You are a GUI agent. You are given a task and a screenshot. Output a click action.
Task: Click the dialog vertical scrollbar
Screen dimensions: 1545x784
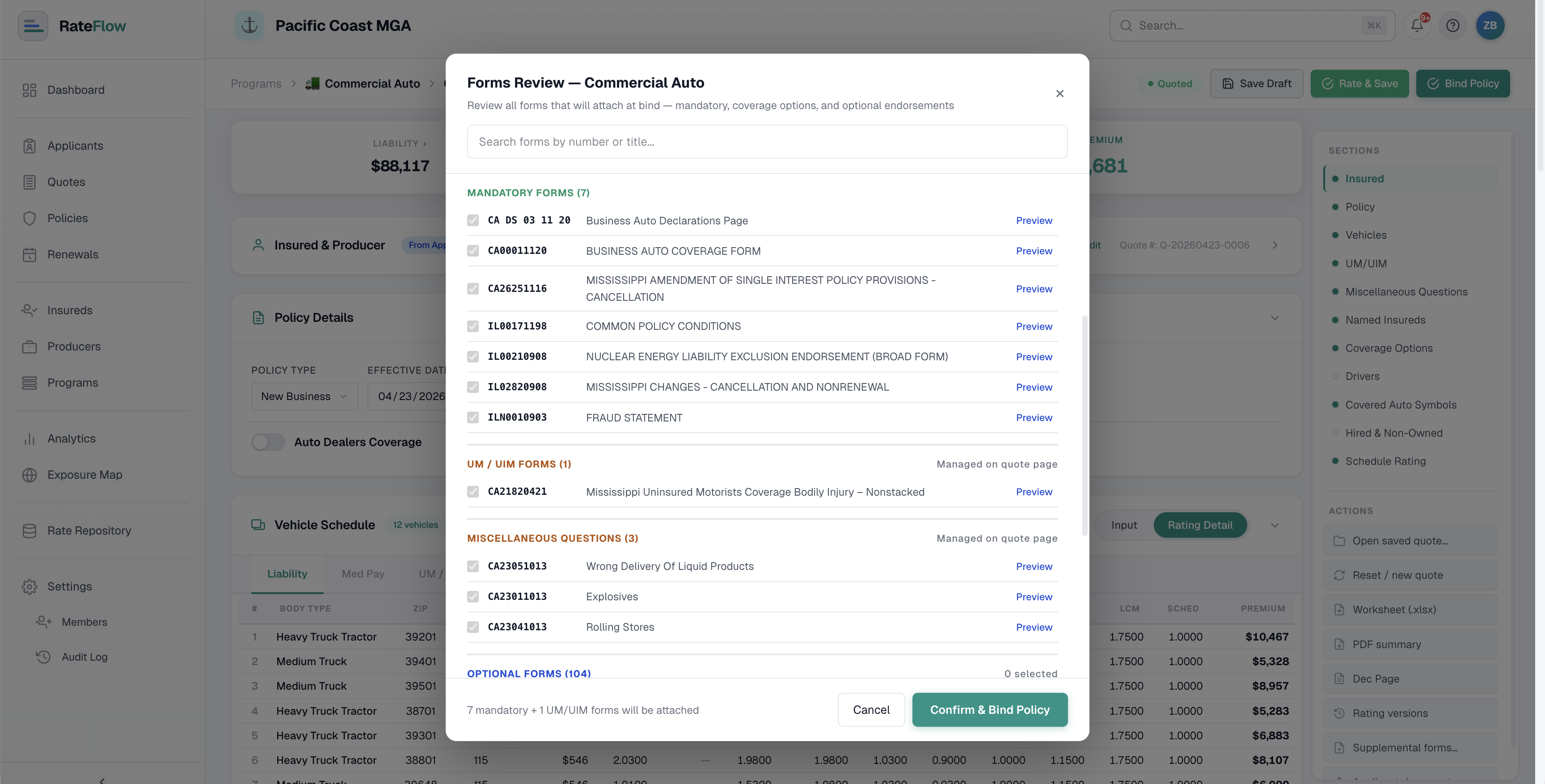coord(1085,426)
